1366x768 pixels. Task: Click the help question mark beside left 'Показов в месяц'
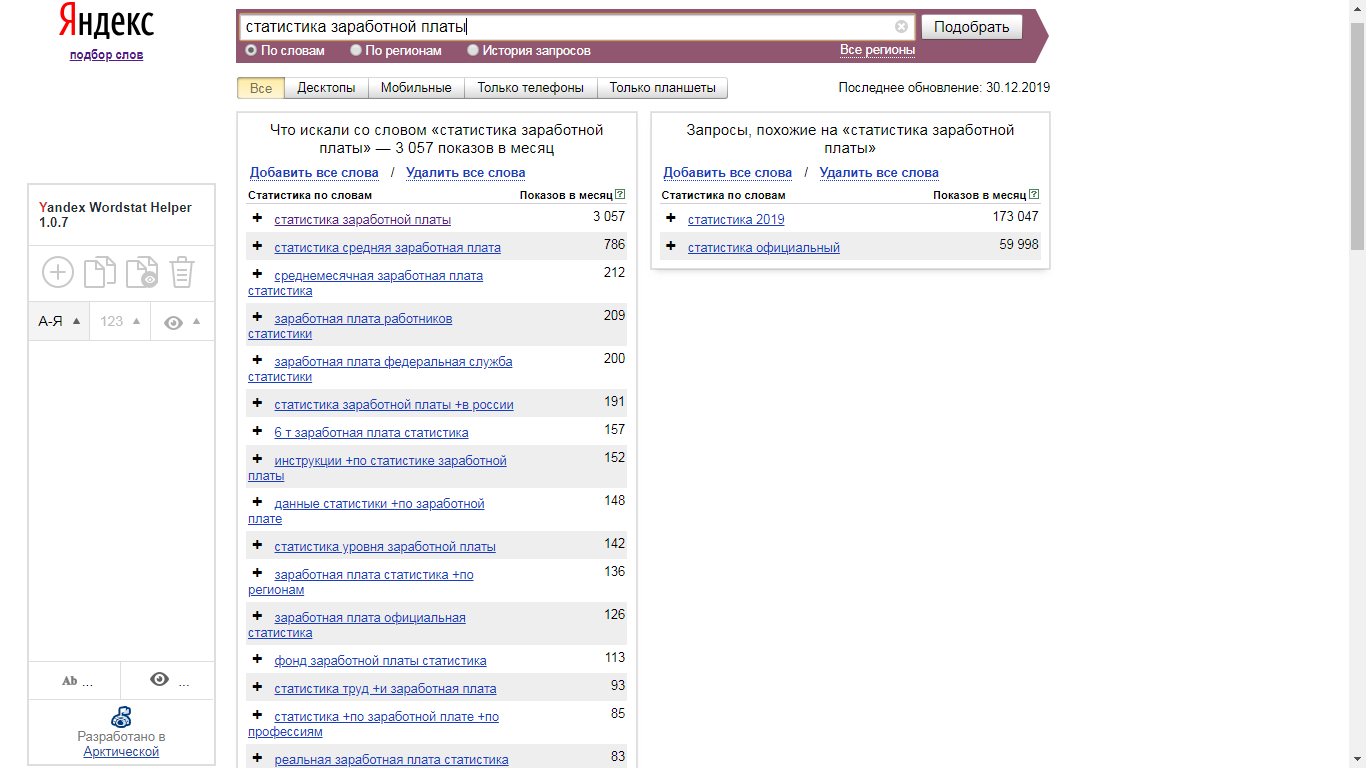pos(620,195)
